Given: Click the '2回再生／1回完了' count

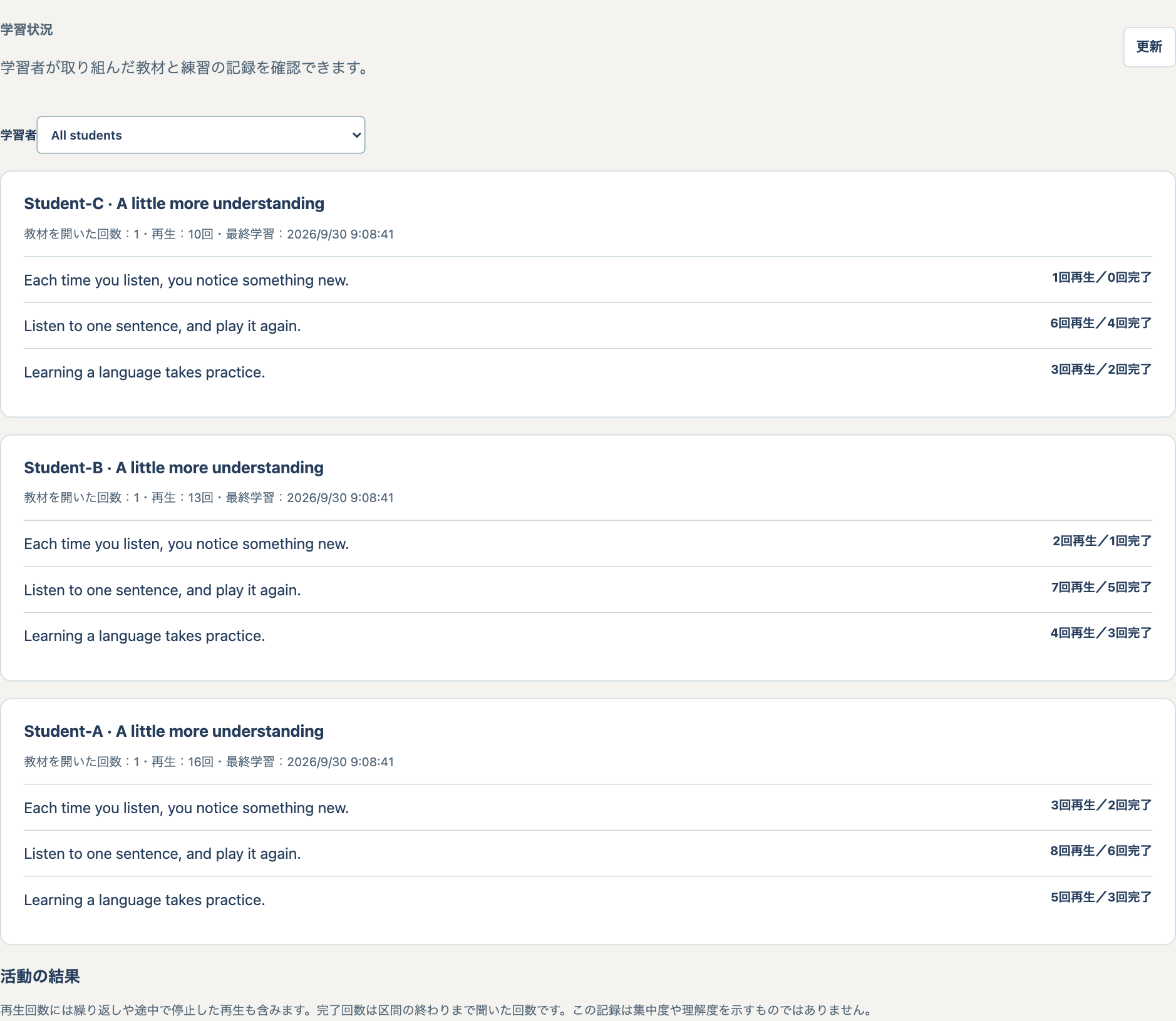Looking at the screenshot, I should tap(1101, 541).
